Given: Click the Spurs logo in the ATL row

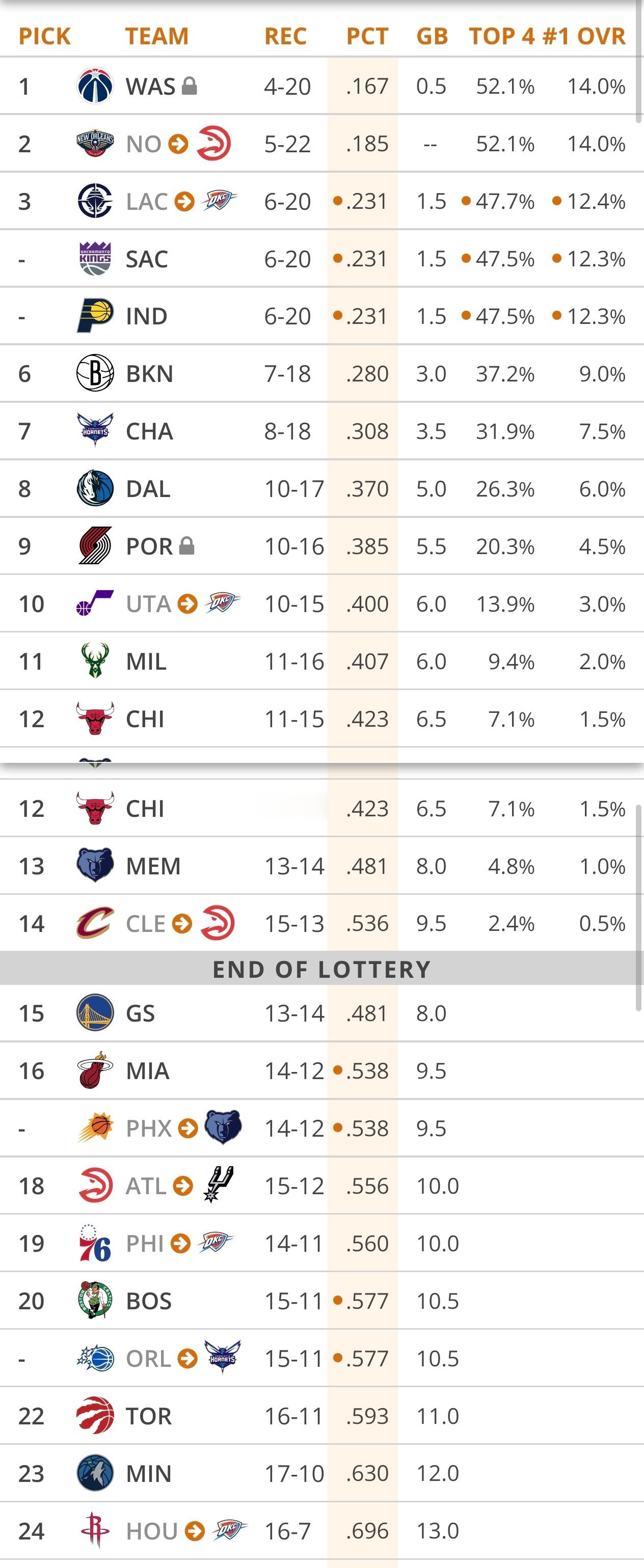Looking at the screenshot, I should pyautogui.click(x=219, y=1185).
